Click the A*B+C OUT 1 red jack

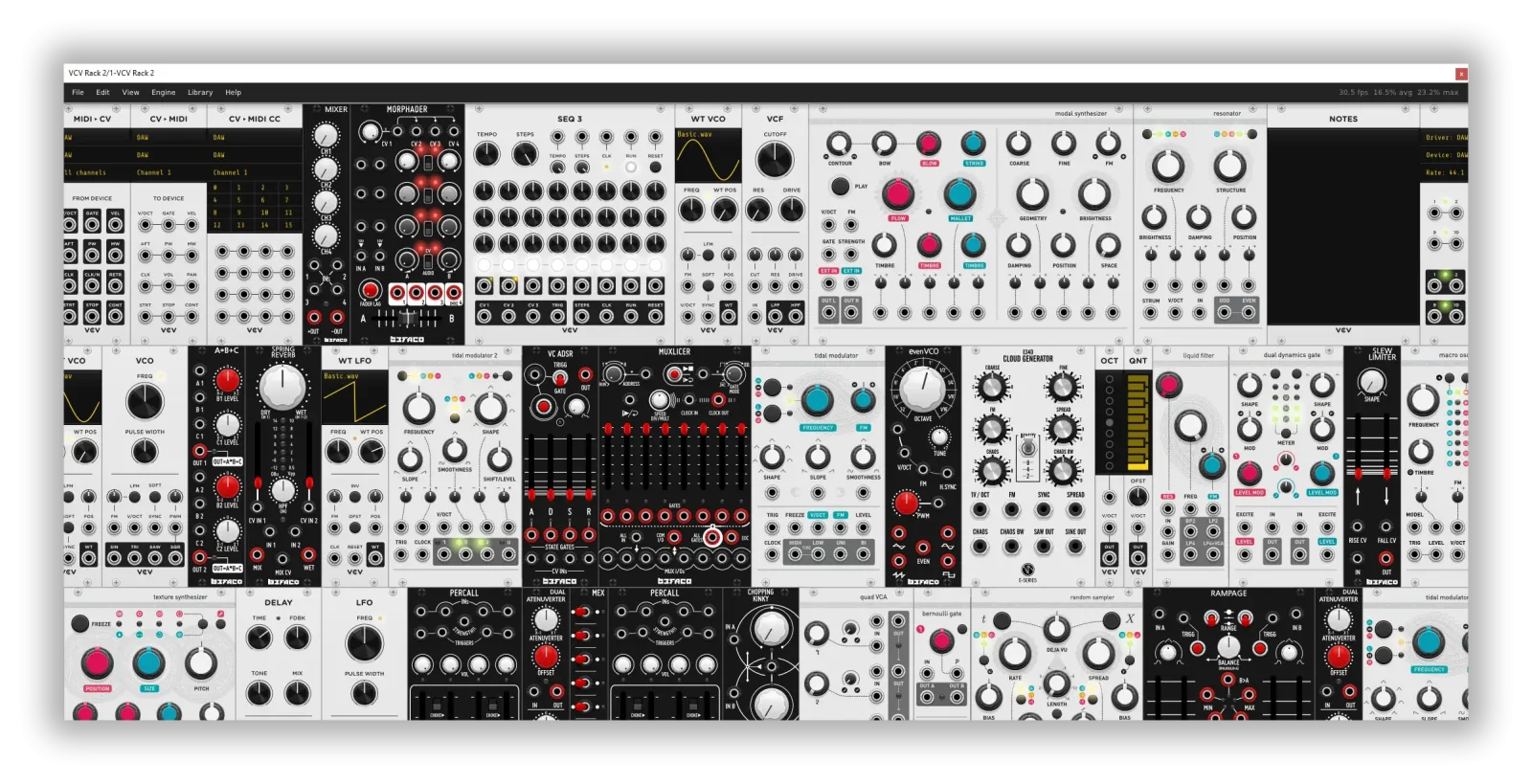199,450
